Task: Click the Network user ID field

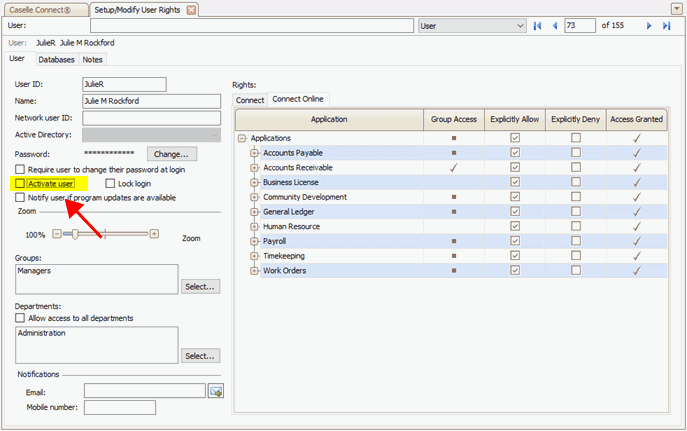Action: tap(152, 118)
